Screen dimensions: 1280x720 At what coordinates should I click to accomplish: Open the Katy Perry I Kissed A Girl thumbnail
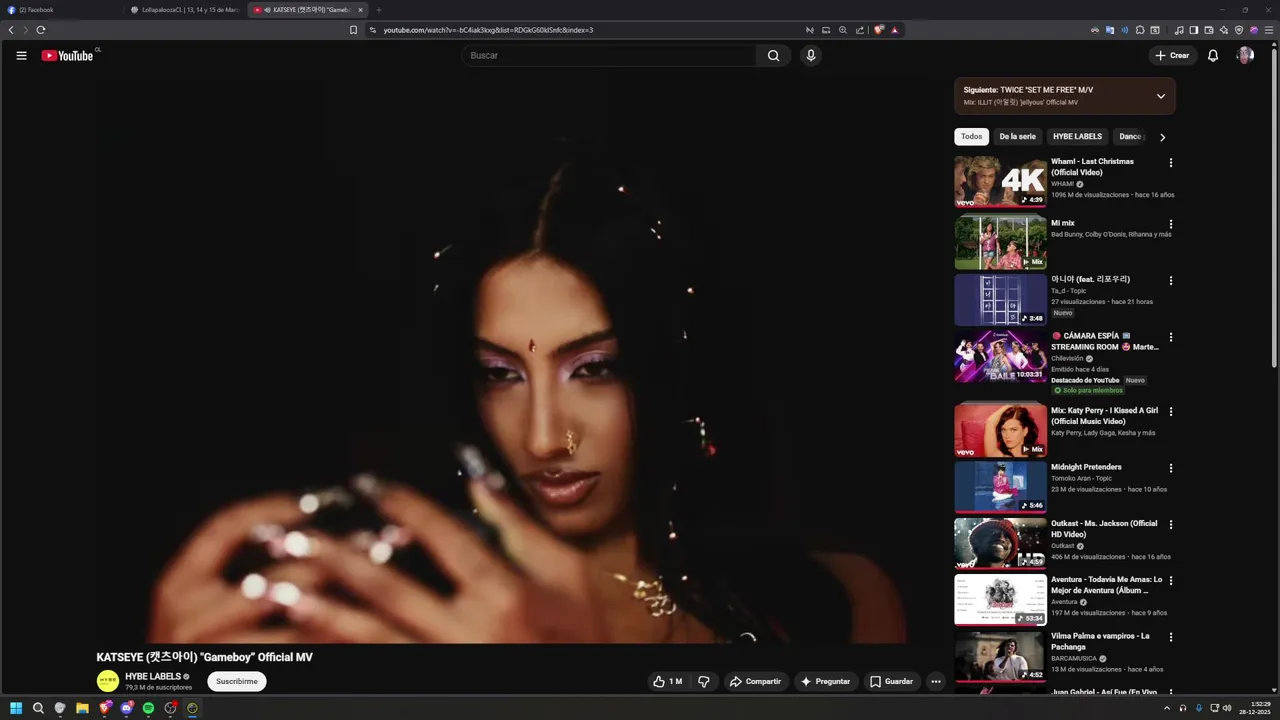[x=1000, y=430]
